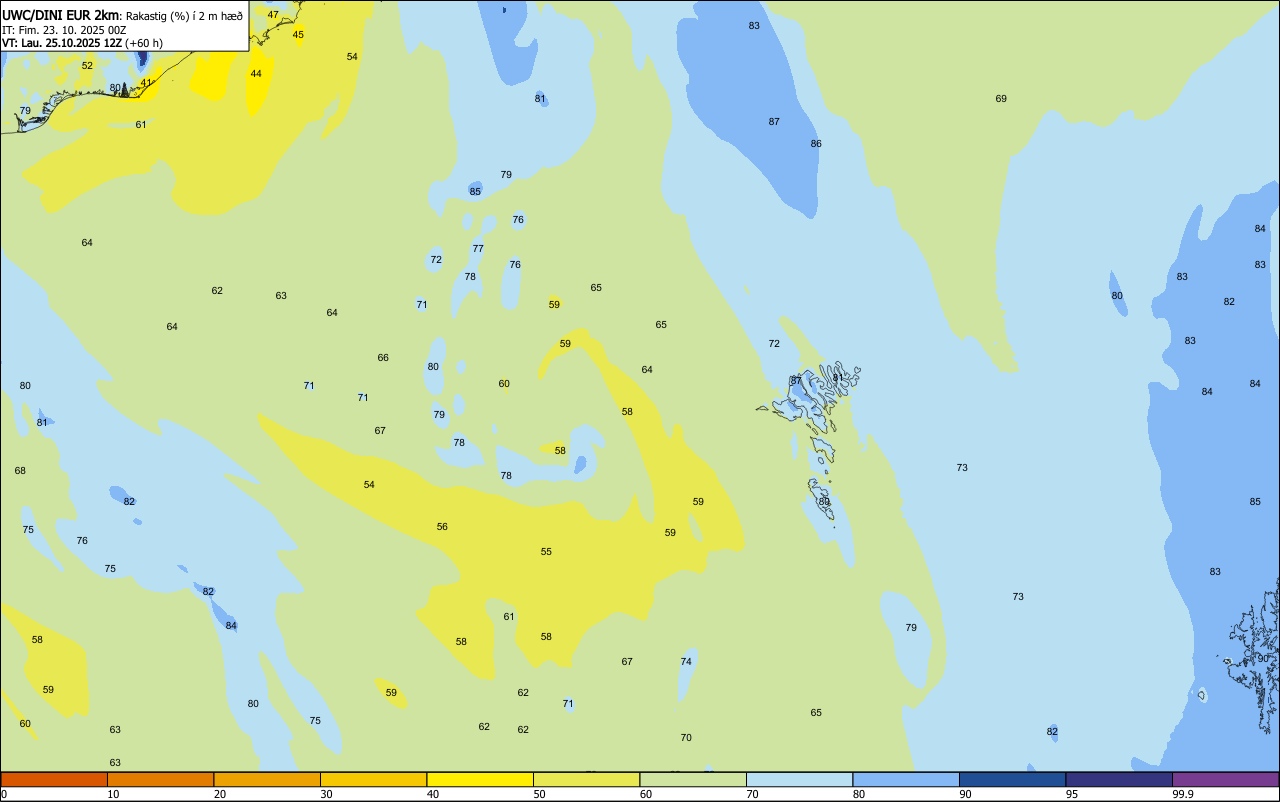Click the humidity value 44 in yellow area
The image size is (1280, 802).
[x=256, y=74]
